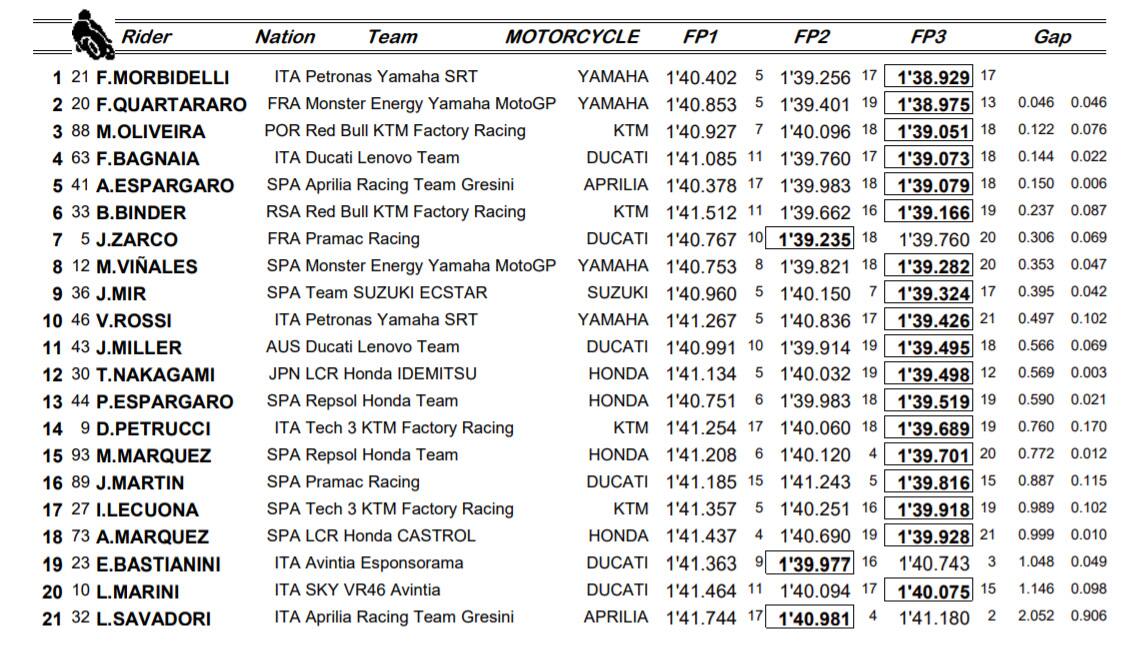Select the Rider column header
The width and height of the screenshot is (1124, 660).
tap(146, 37)
